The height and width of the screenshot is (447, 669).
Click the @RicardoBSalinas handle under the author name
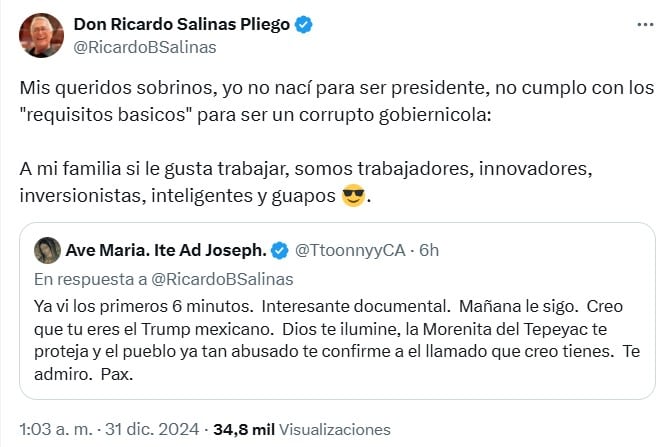(145, 46)
